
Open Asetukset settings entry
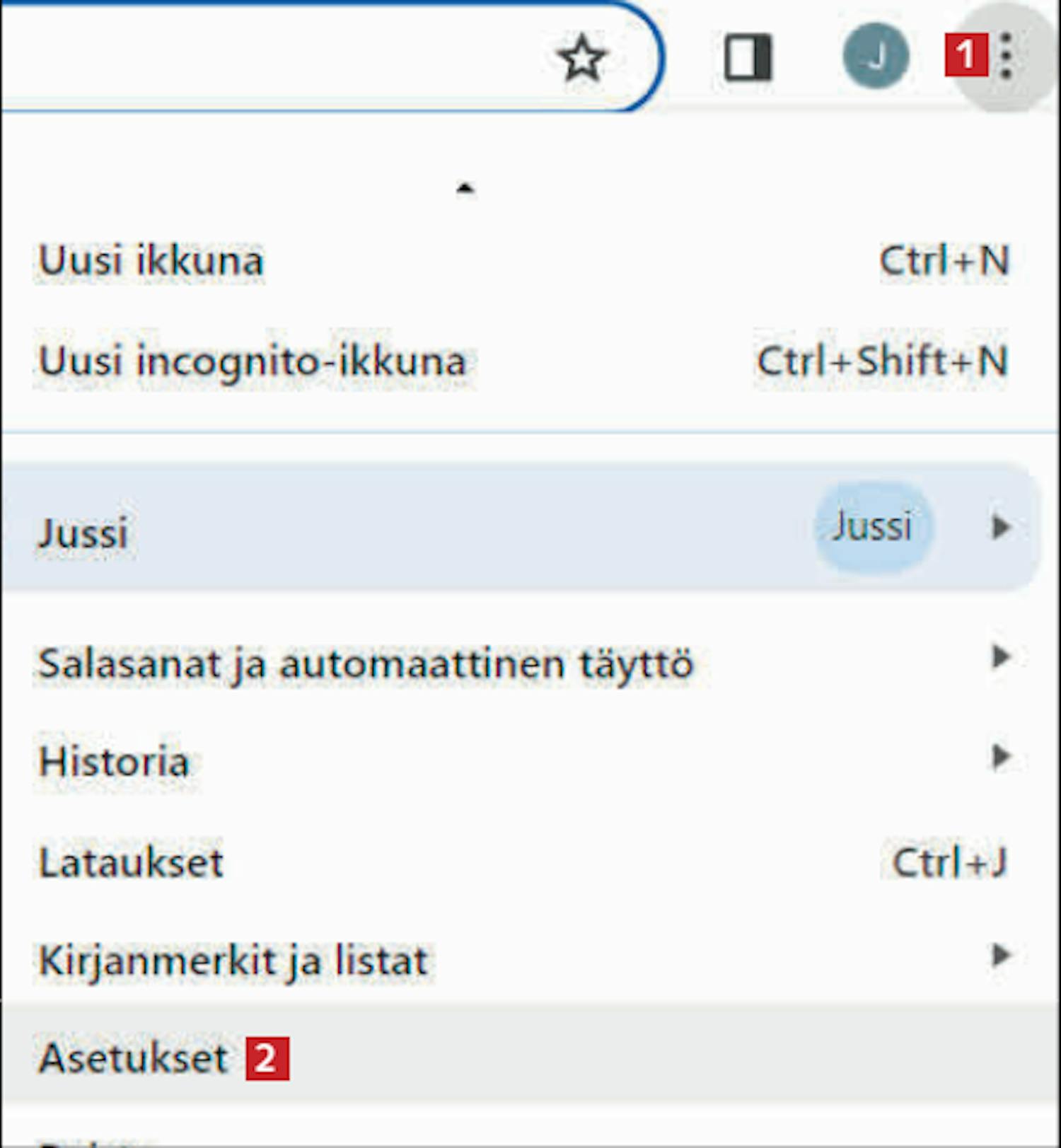pyautogui.click(x=133, y=1058)
